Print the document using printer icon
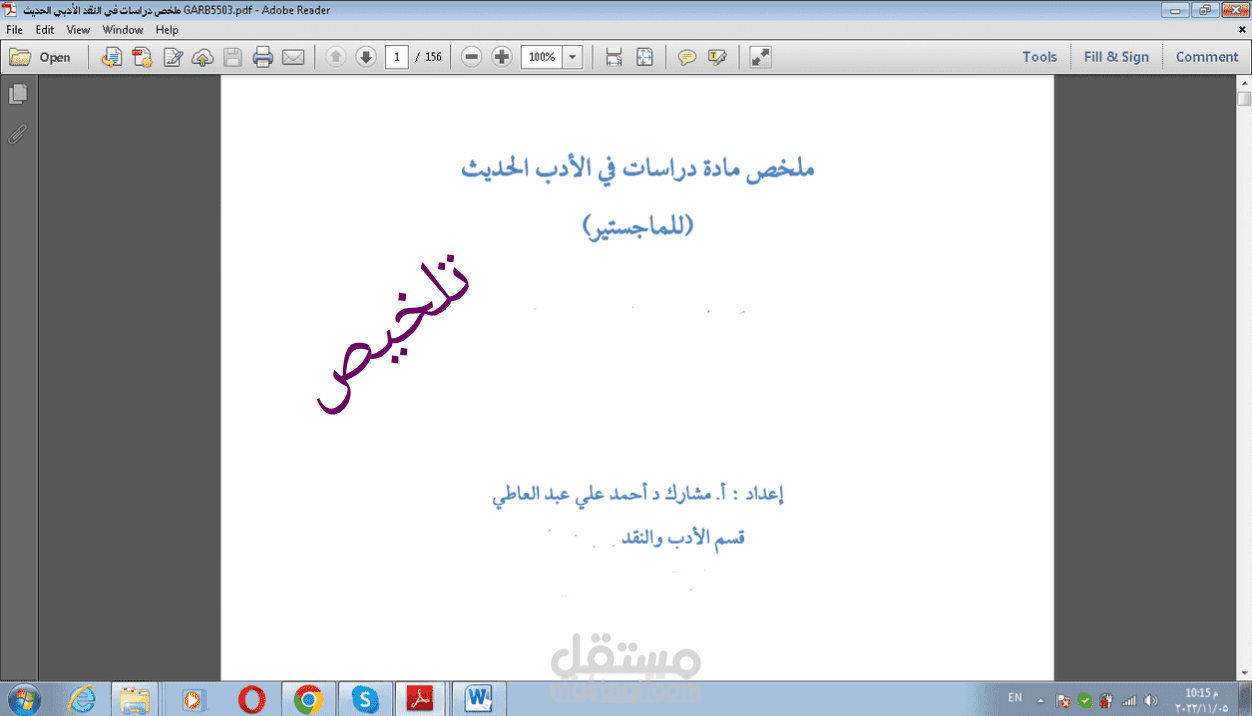Screen dimensions: 1252x716 tap(263, 57)
